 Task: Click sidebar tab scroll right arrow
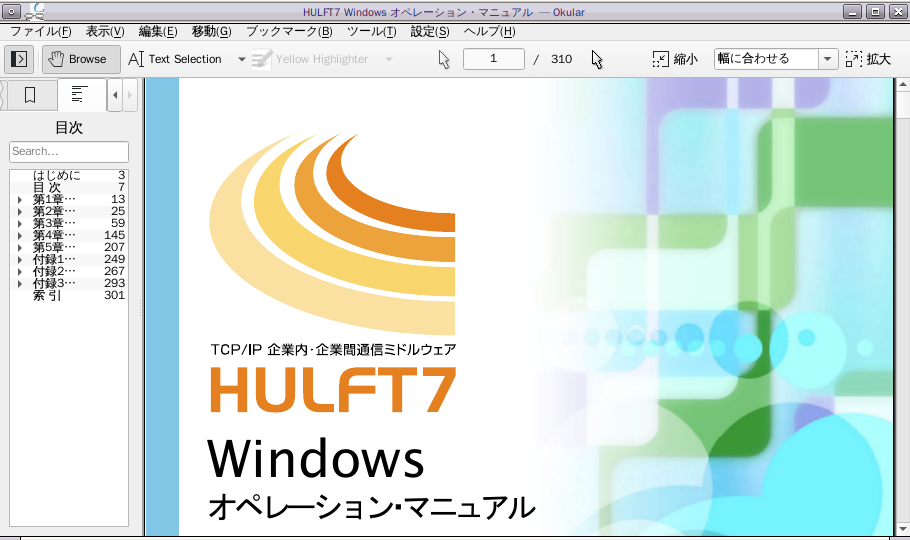(129, 95)
